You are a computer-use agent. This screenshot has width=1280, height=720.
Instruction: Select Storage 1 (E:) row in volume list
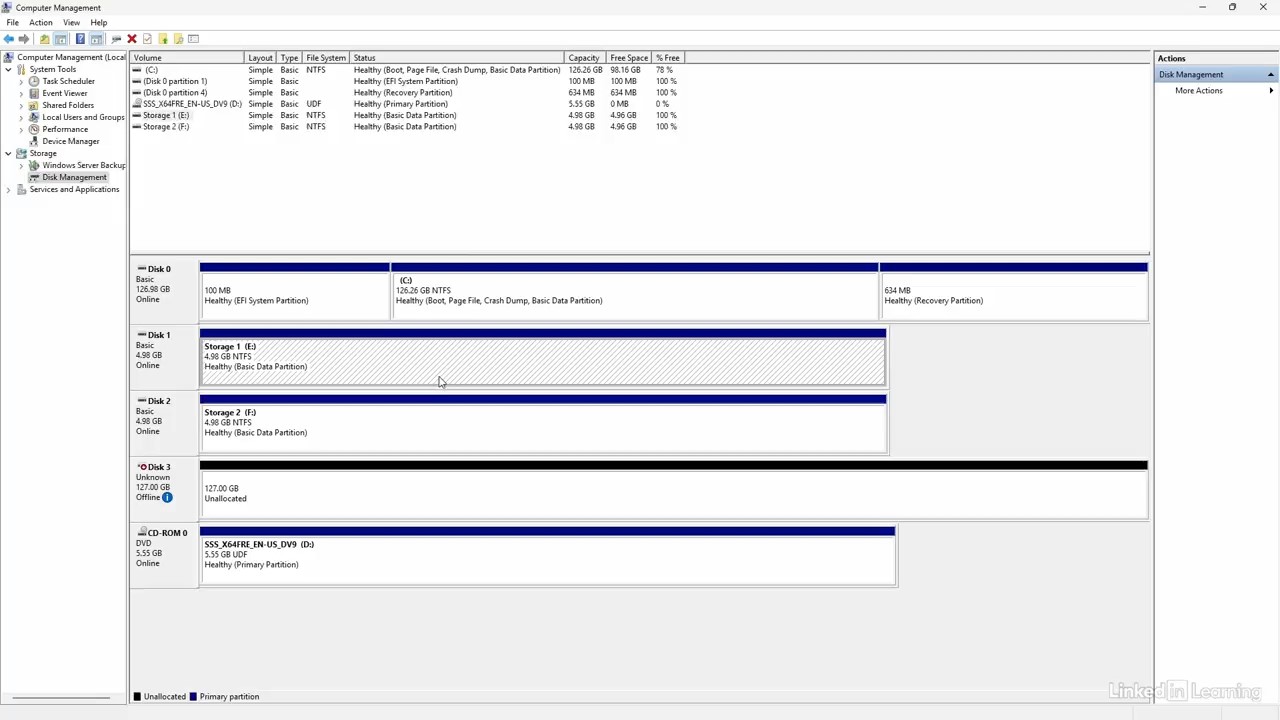click(407, 115)
